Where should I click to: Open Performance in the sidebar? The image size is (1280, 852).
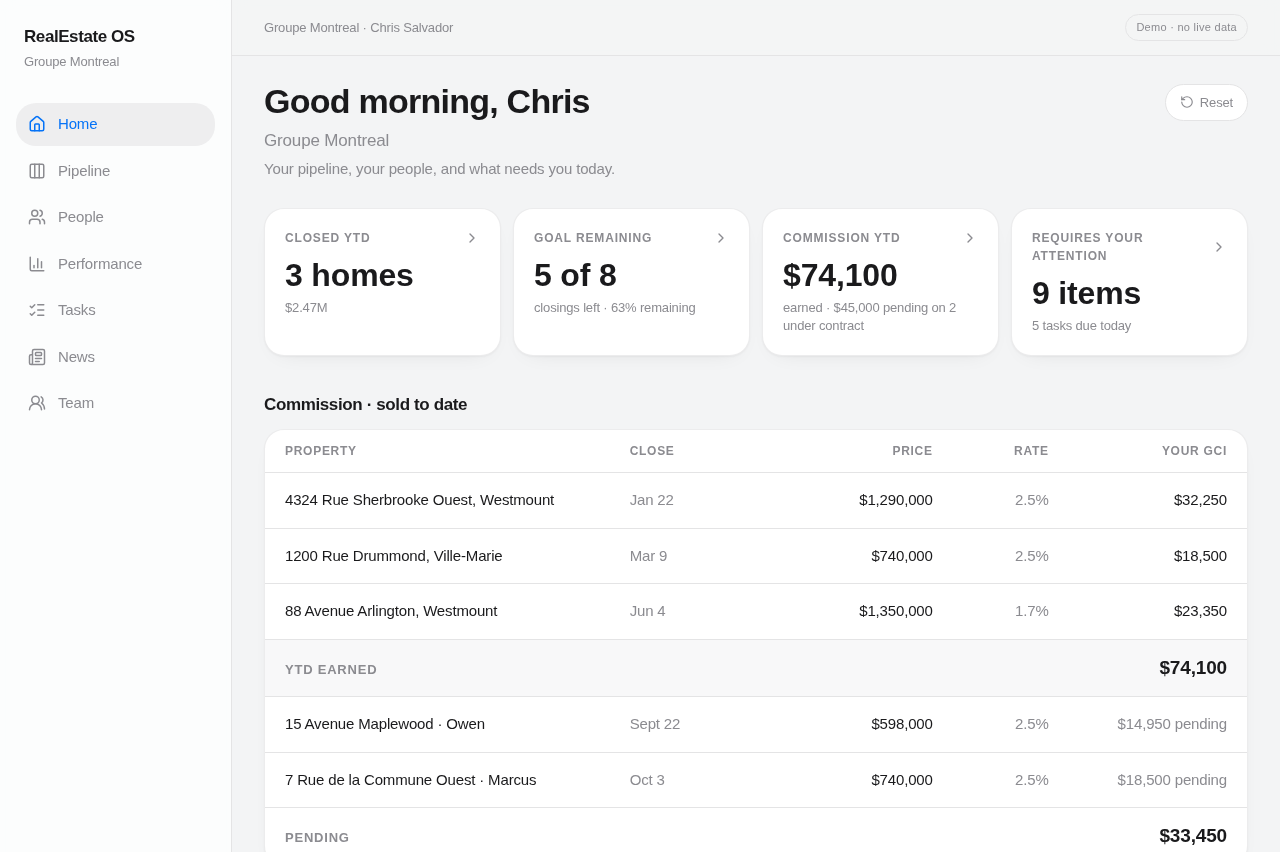115,264
